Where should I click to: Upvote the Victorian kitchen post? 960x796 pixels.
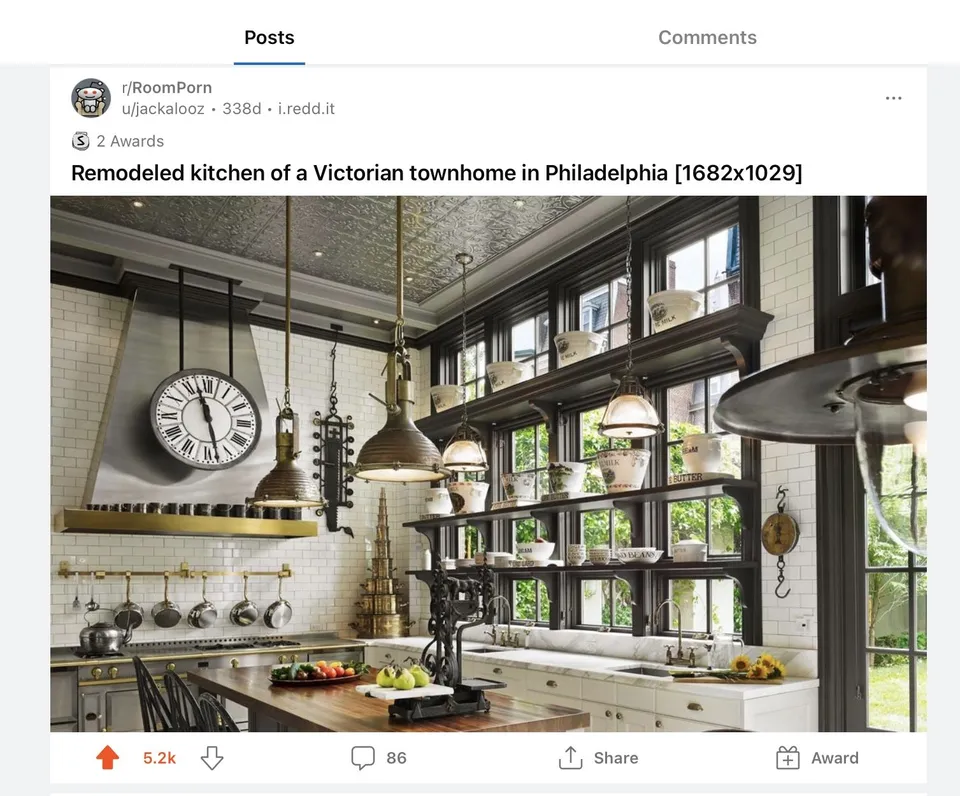[108, 757]
